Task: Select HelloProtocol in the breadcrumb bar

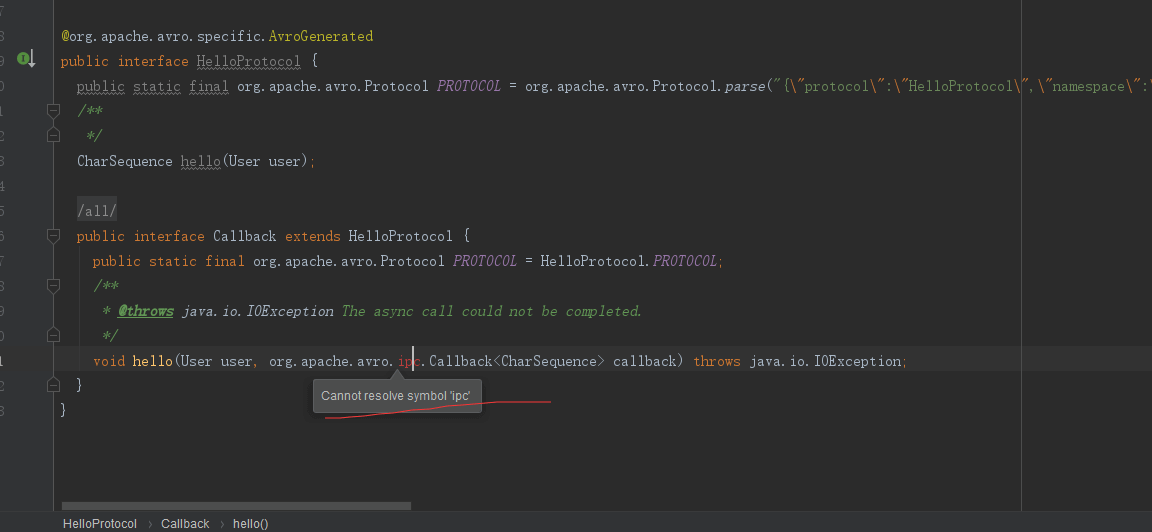Action: pyautogui.click(x=99, y=523)
